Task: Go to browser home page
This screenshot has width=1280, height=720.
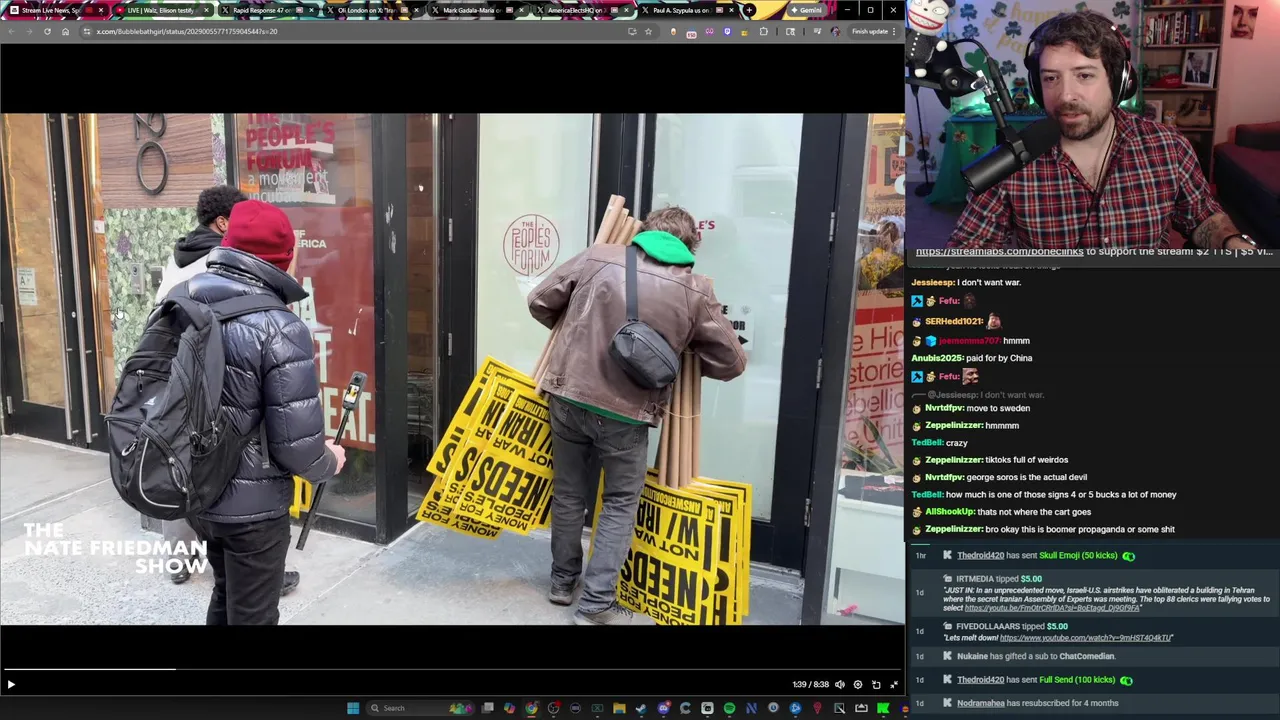Action: coord(65,31)
